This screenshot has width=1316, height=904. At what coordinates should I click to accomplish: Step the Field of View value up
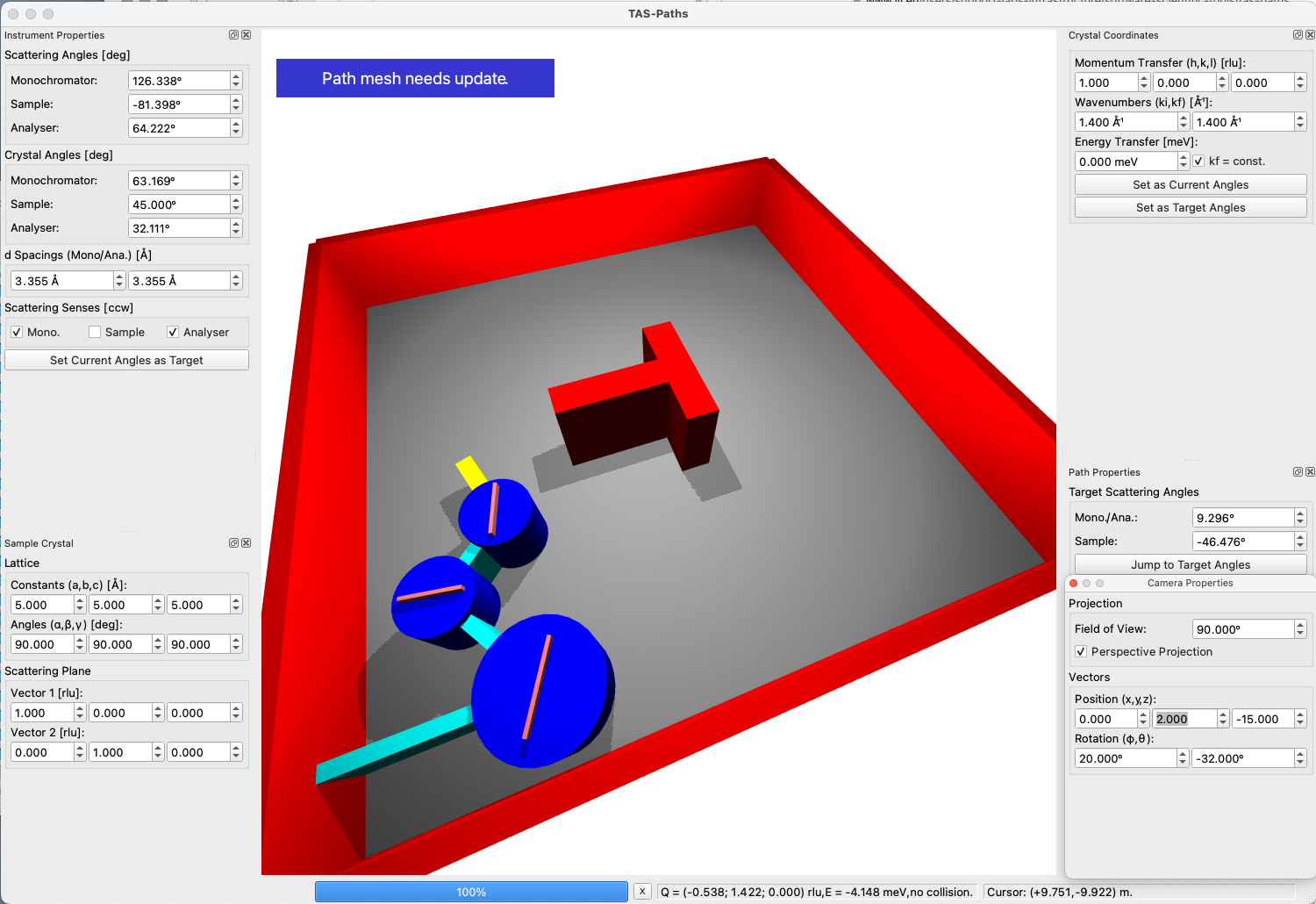click(1300, 625)
